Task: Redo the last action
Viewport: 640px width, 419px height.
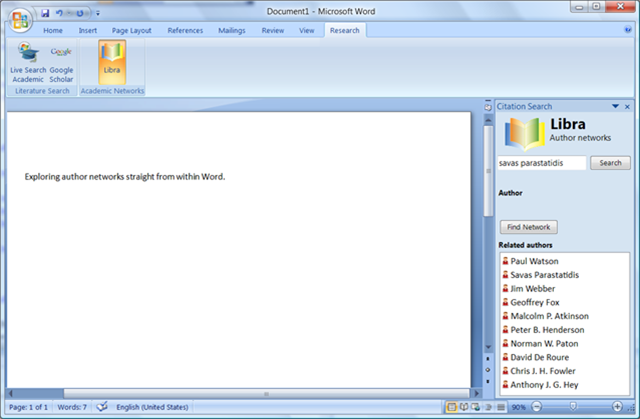Action: point(80,13)
